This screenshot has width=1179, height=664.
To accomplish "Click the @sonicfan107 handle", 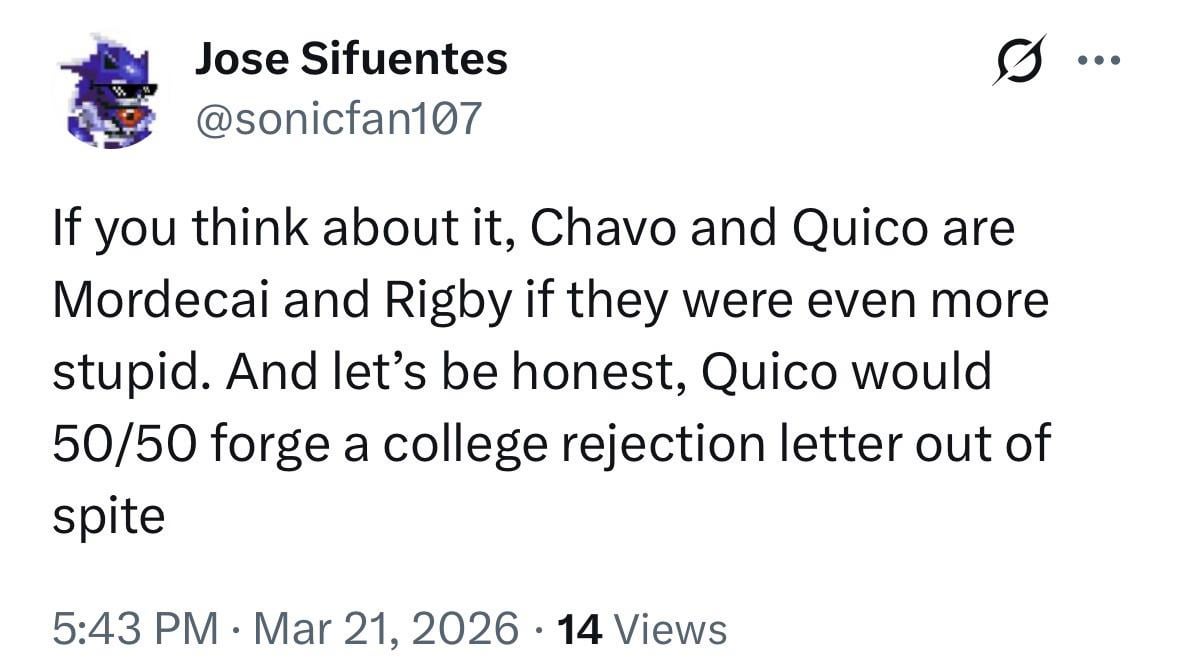I will [x=337, y=119].
